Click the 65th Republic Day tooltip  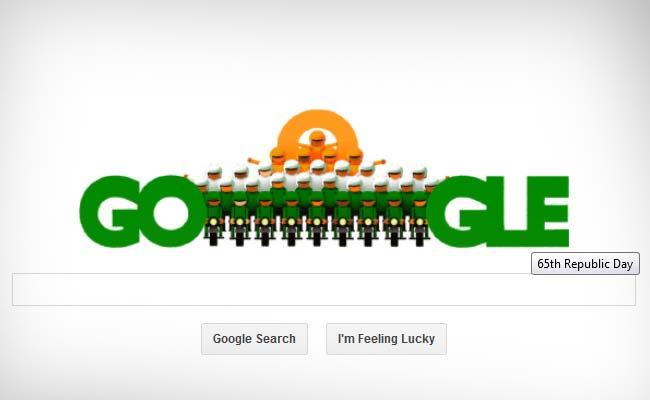585,264
